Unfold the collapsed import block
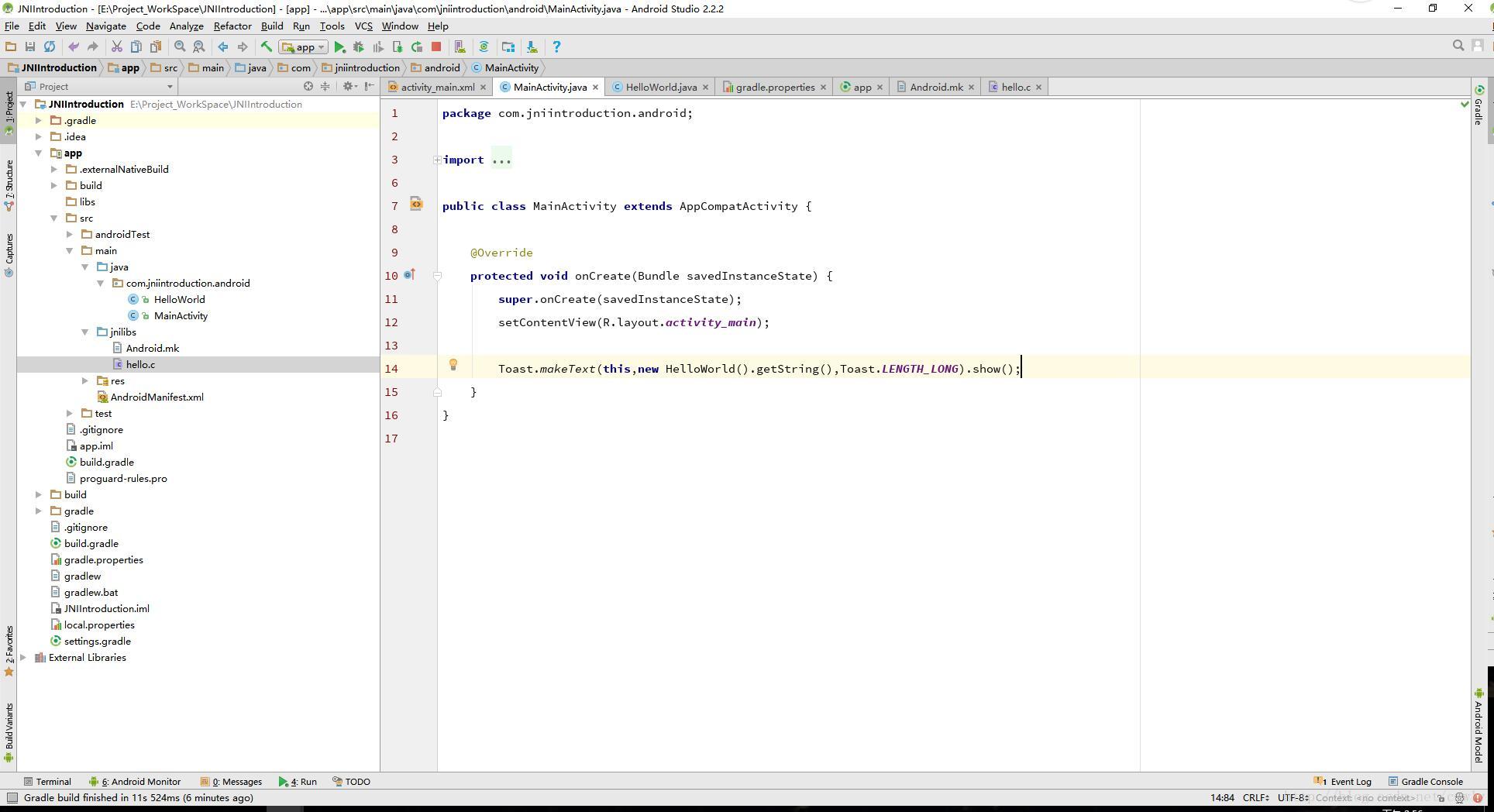The image size is (1494, 812). click(437, 160)
